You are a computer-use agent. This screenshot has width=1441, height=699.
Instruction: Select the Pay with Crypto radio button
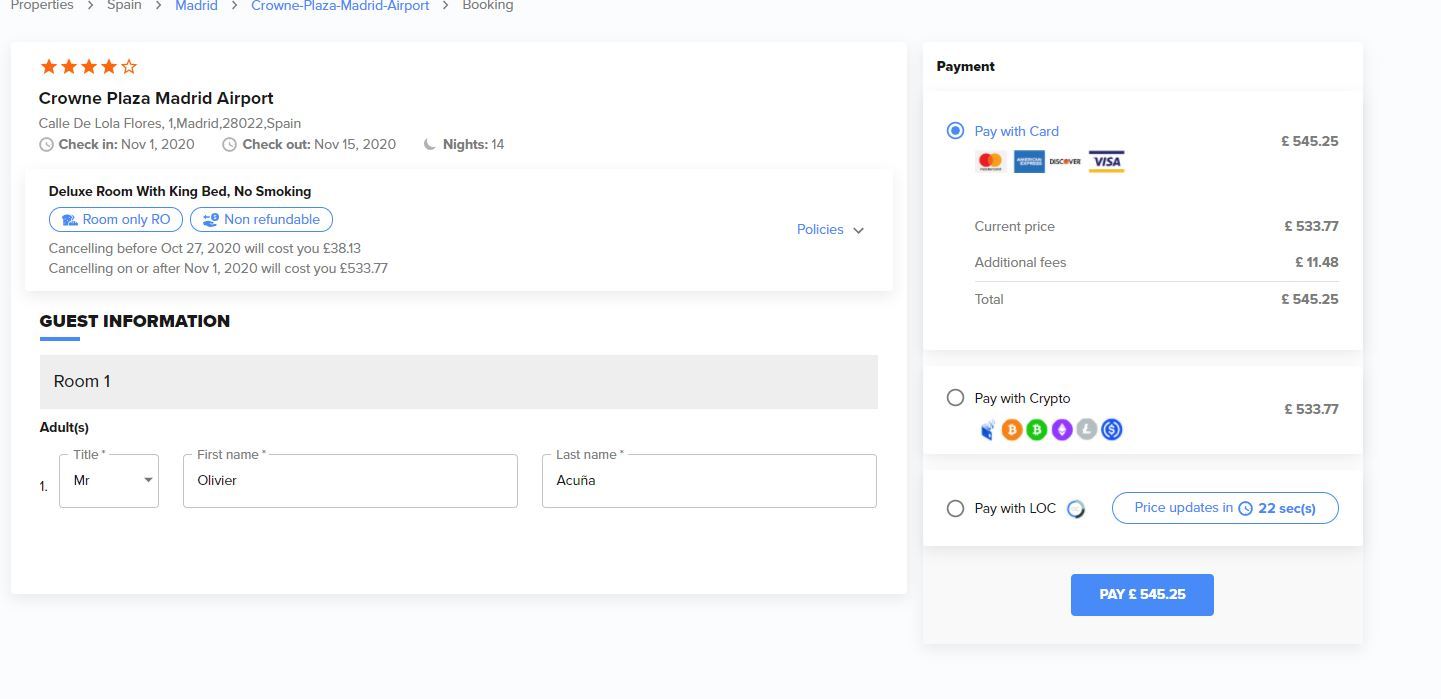(955, 398)
